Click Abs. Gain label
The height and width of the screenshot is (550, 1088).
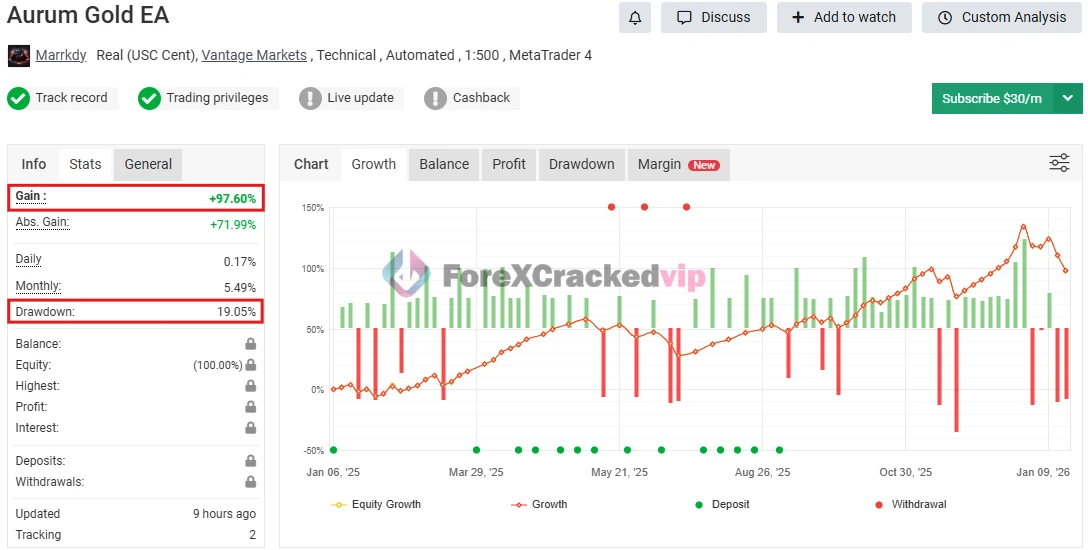click(42, 223)
